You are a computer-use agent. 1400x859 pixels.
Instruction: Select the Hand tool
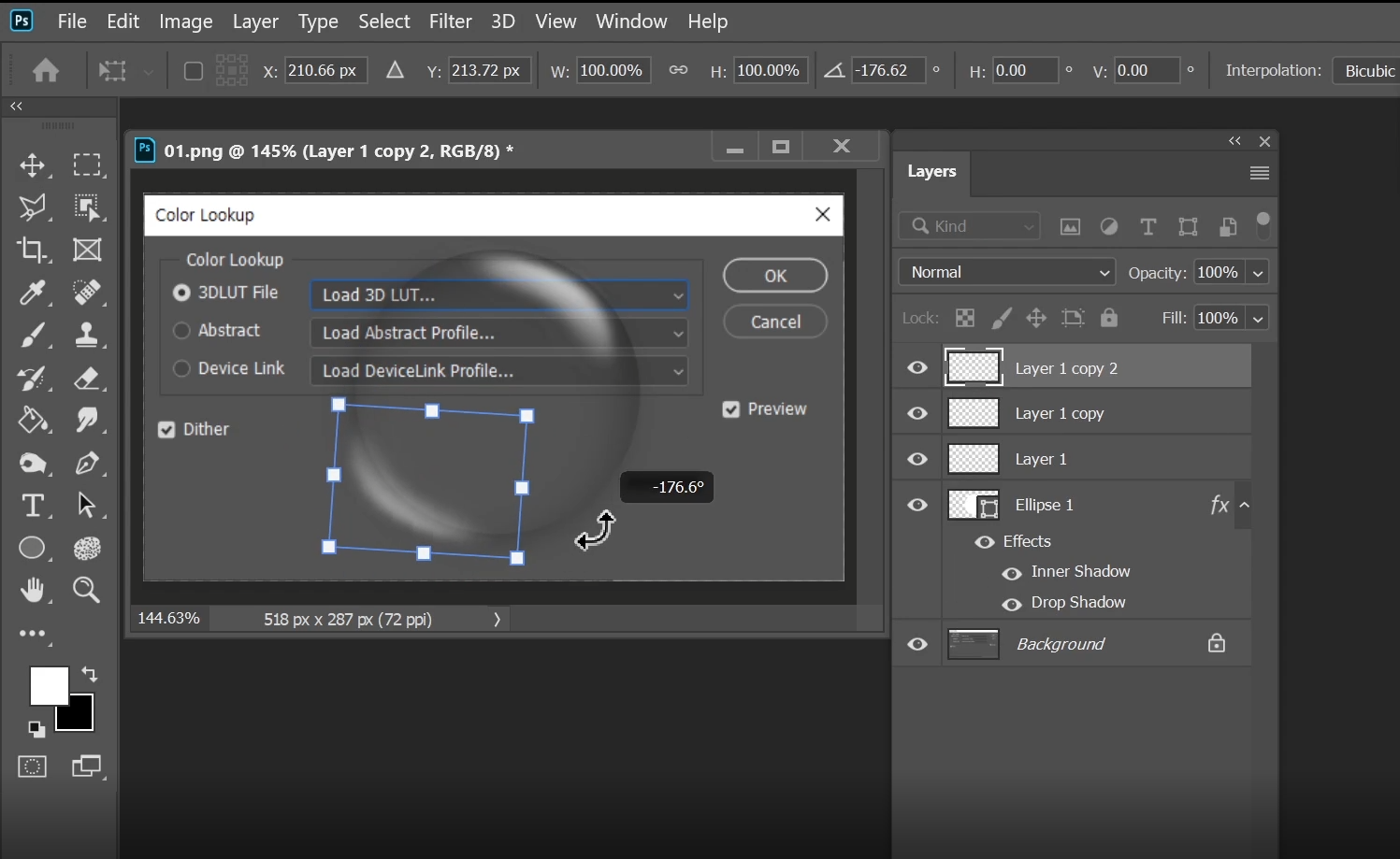pyautogui.click(x=32, y=590)
